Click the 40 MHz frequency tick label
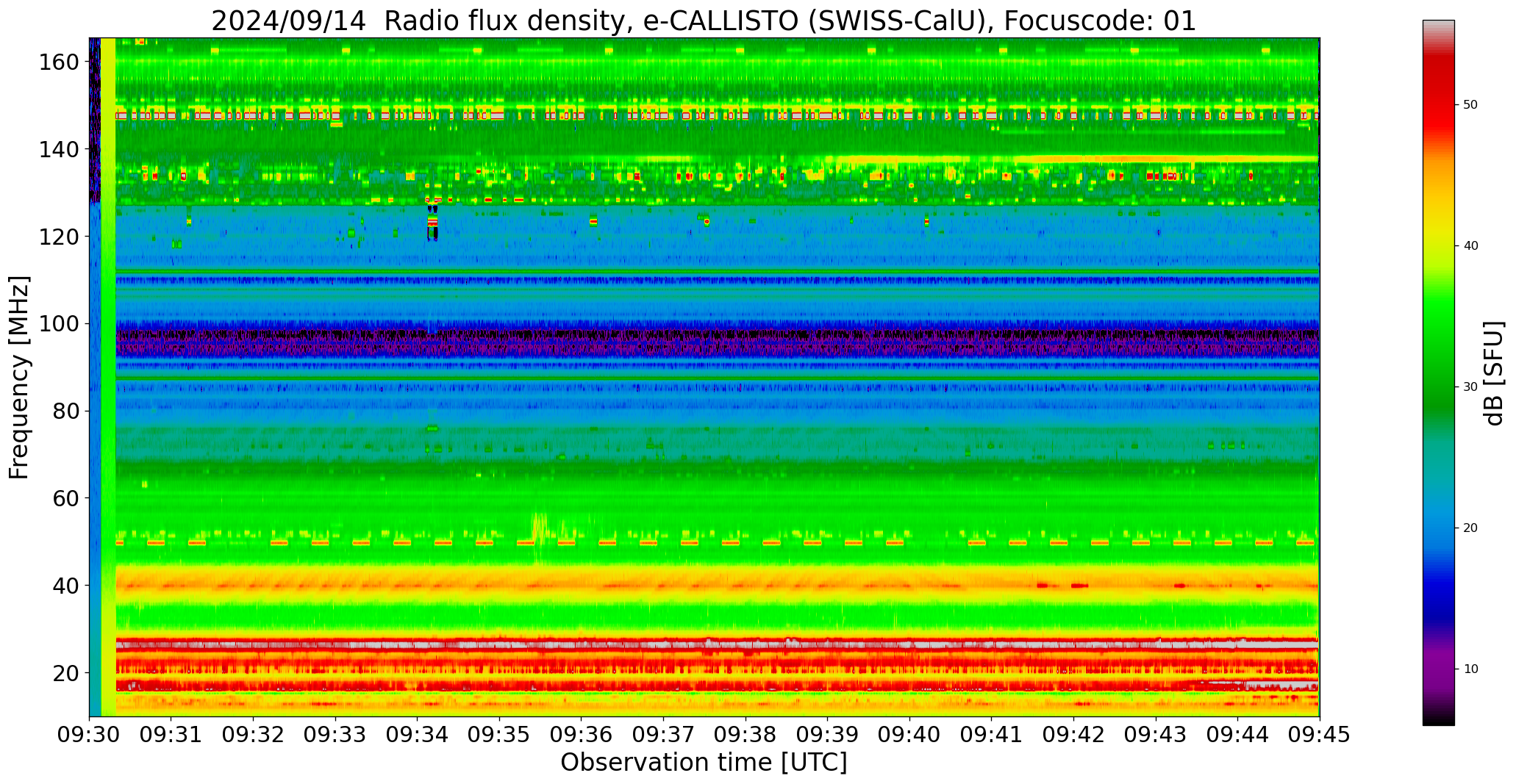 pos(66,586)
